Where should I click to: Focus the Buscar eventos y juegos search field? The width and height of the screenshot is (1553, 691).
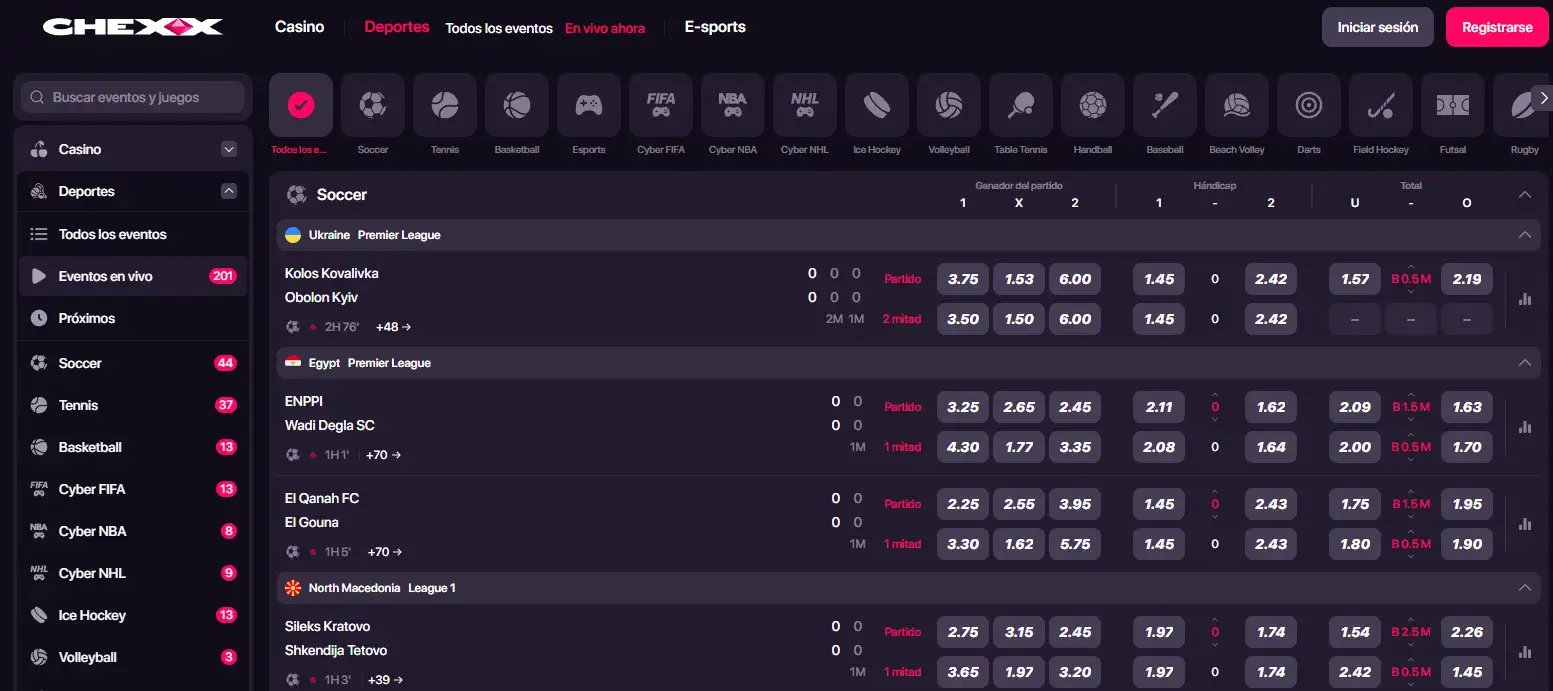click(133, 97)
